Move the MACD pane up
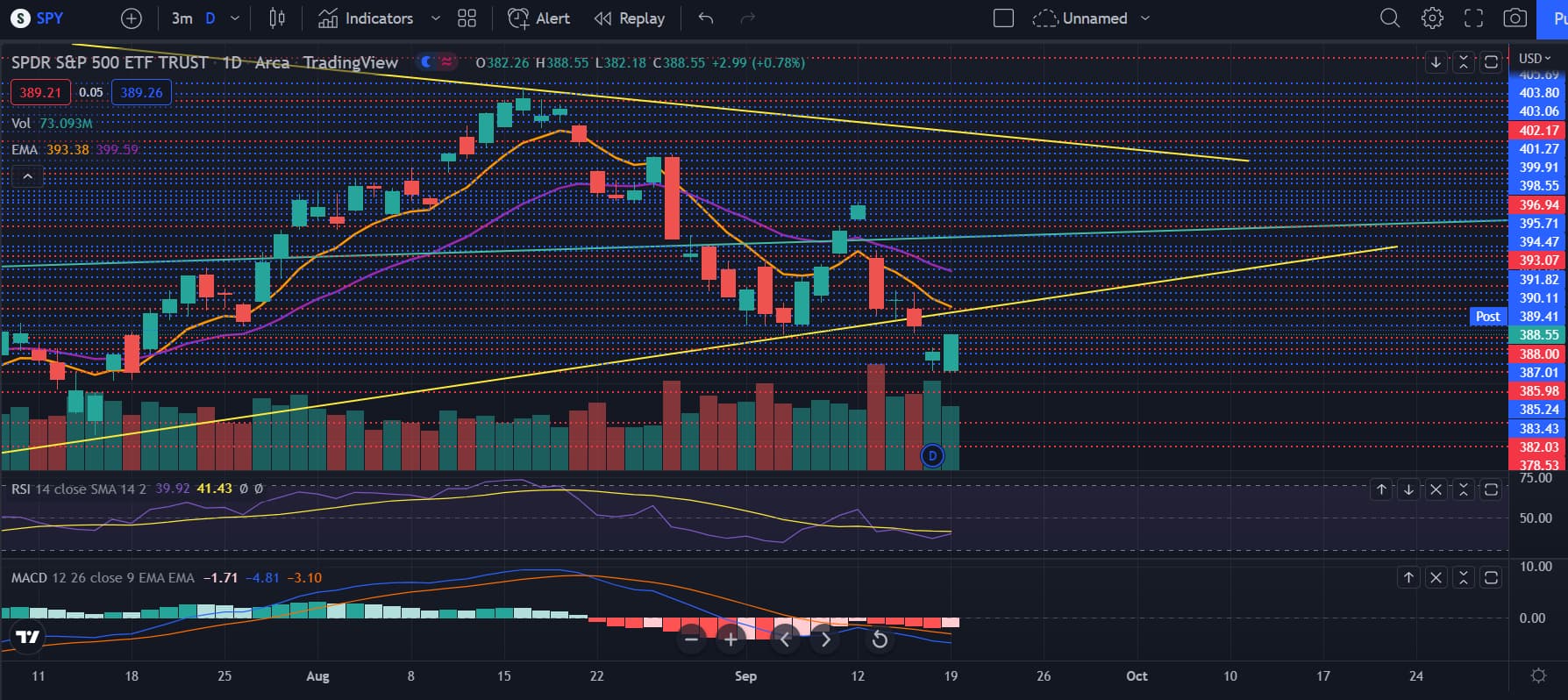 (x=1408, y=577)
